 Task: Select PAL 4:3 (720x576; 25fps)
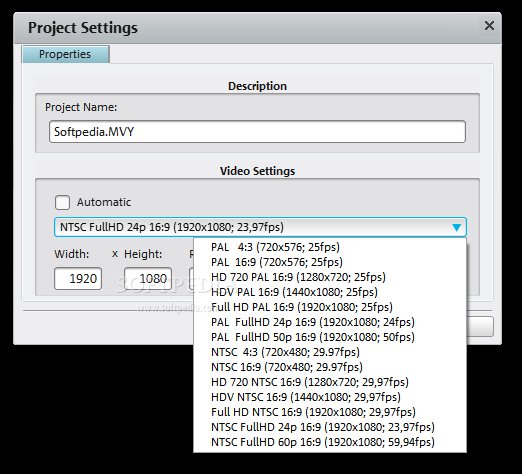(330, 247)
